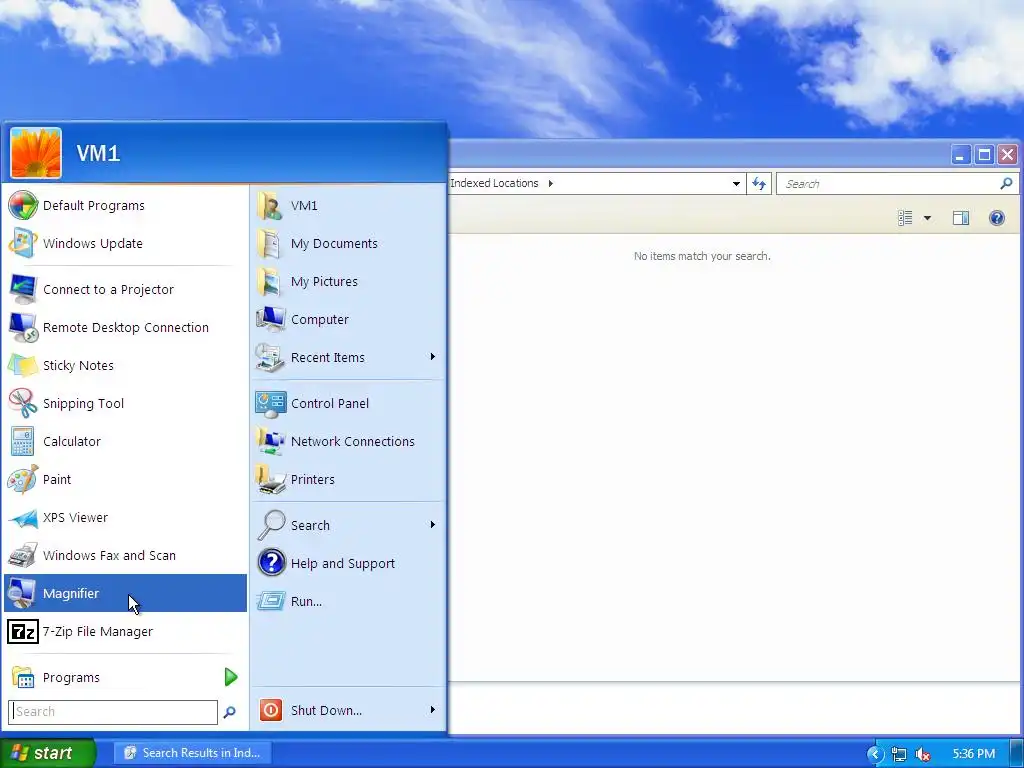Viewport: 1024px width, 768px height.
Task: Click the help icon in search window
Action: 997,217
